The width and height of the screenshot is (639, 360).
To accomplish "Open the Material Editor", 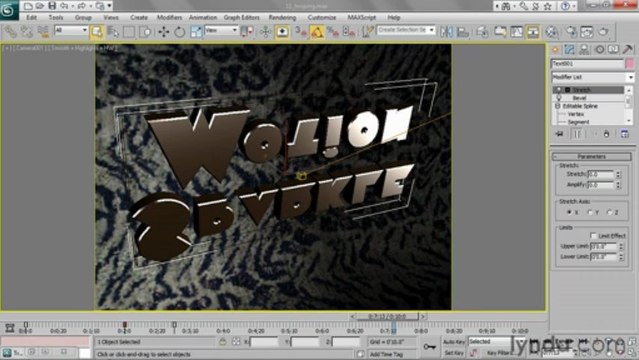I will (x=551, y=32).
